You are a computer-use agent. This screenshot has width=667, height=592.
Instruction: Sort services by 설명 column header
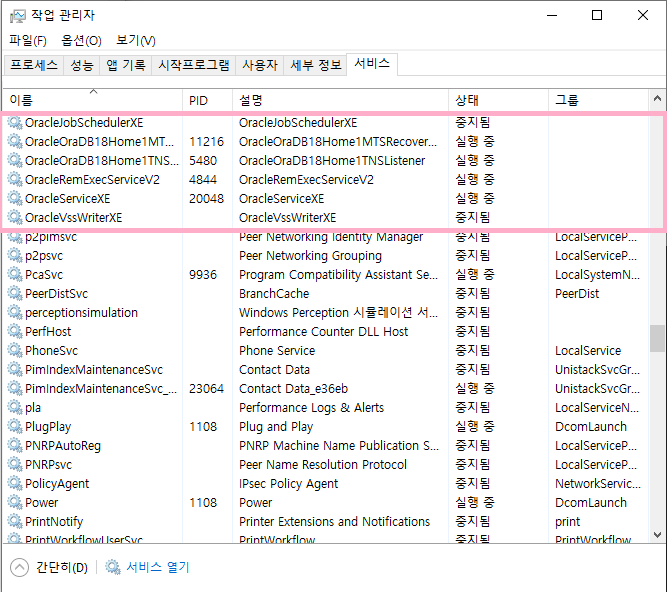pyautogui.click(x=340, y=100)
